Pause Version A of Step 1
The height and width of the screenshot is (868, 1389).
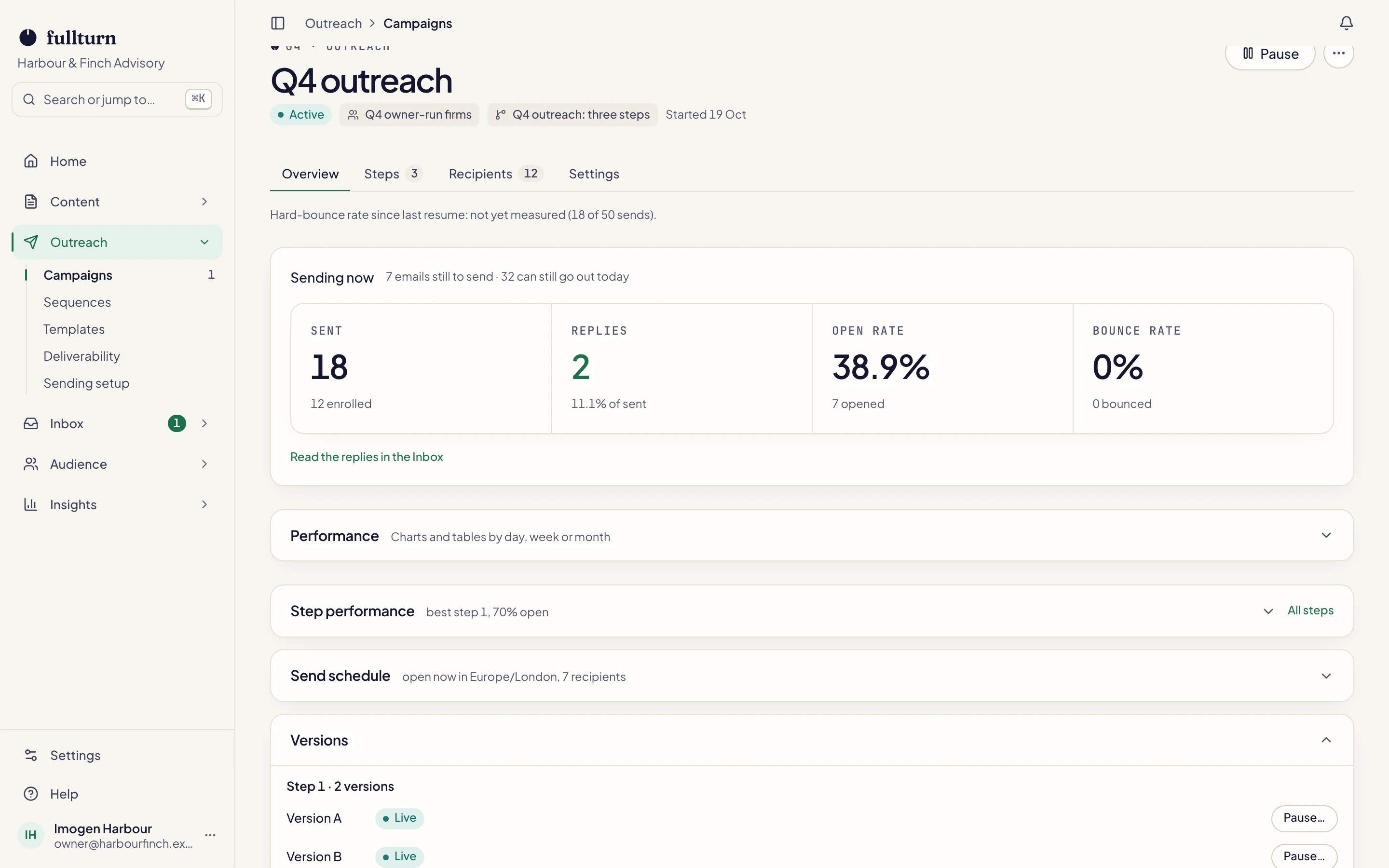[1304, 818]
